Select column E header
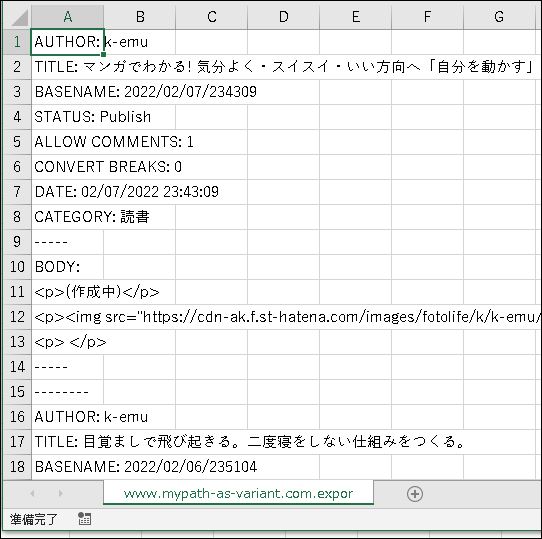This screenshot has height=539, width=542. (355, 17)
